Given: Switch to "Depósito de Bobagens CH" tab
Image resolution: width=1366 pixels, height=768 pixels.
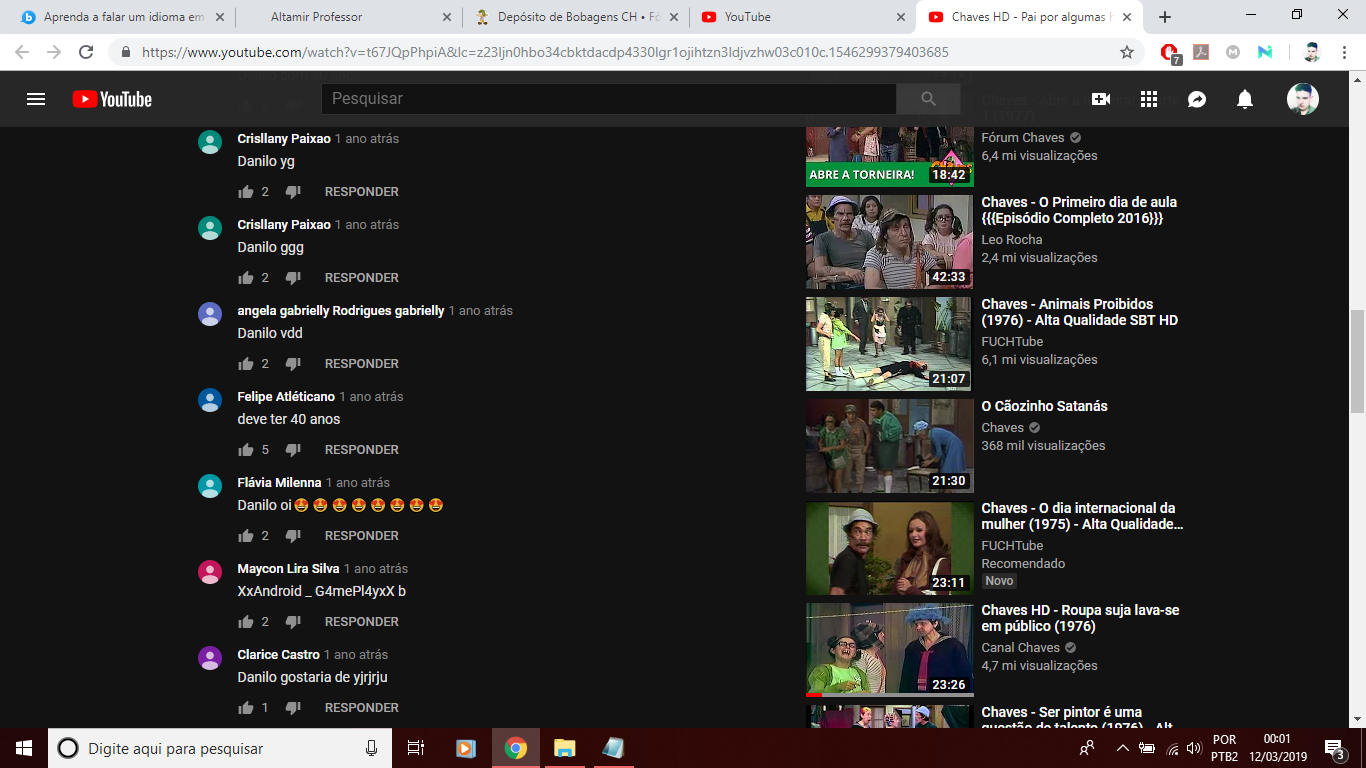Looking at the screenshot, I should (575, 17).
